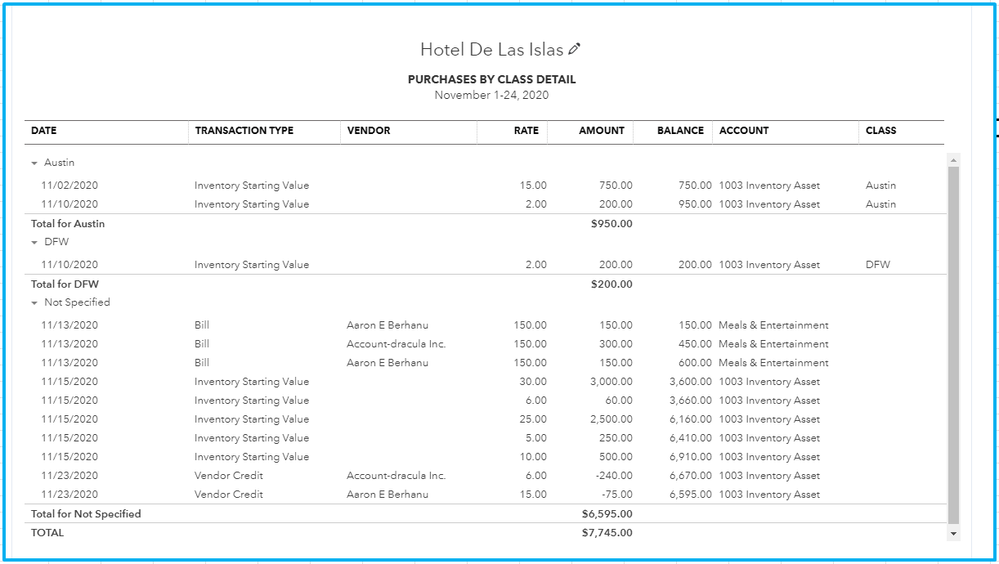Open the 11/02/2020 Inventory Starting Value transaction
The width and height of the screenshot is (999, 564).
[x=484, y=185]
